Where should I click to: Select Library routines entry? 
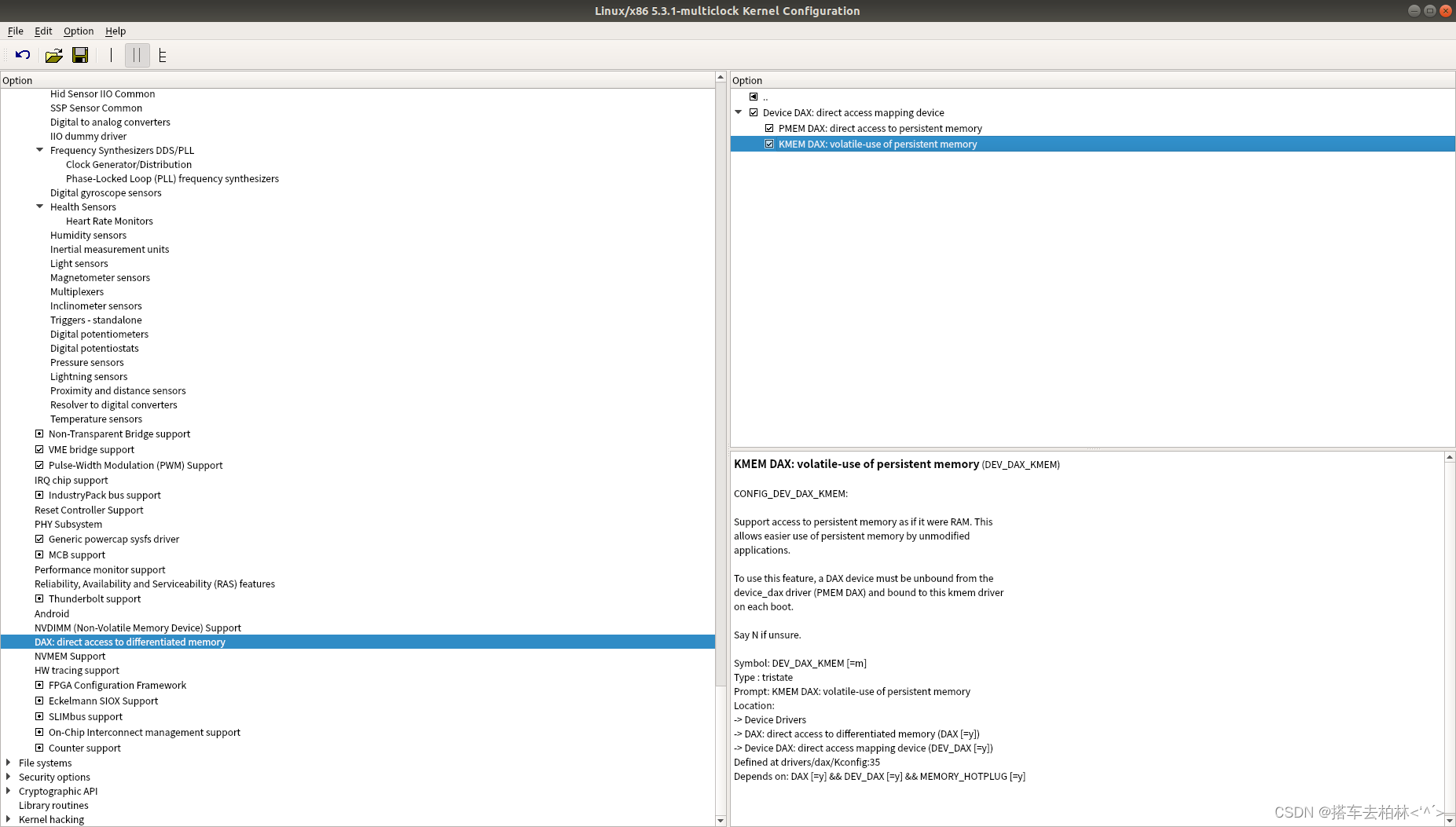[x=53, y=805]
